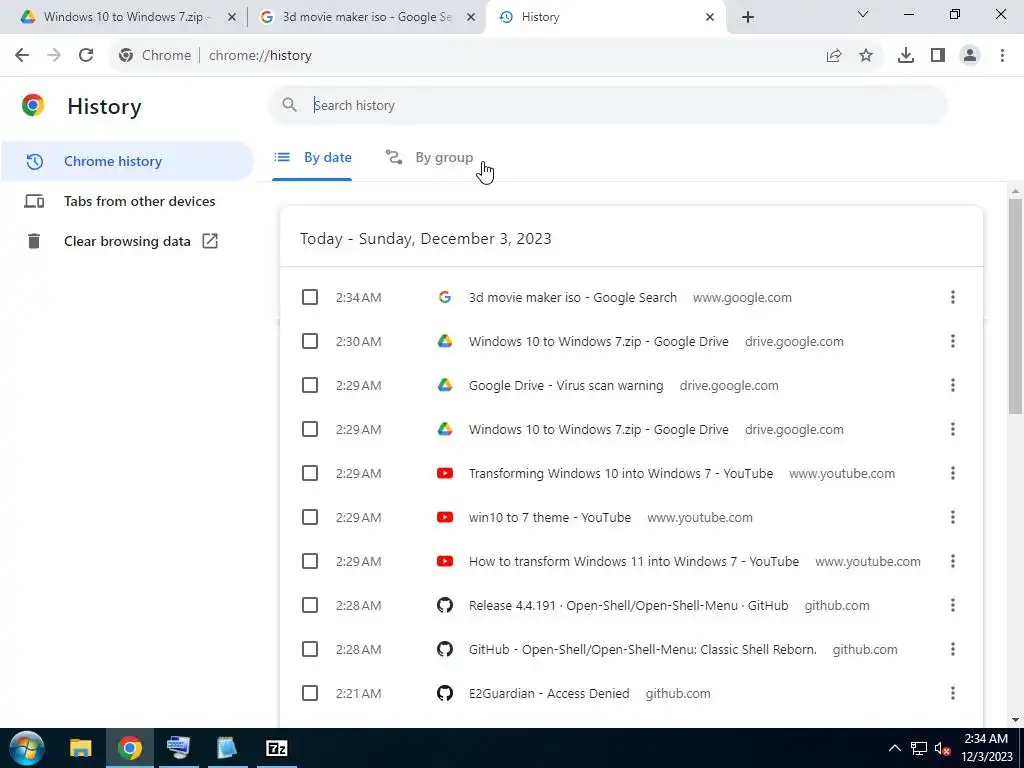
Task: Open actions menu for Virus scan warning entry
Action: click(953, 385)
